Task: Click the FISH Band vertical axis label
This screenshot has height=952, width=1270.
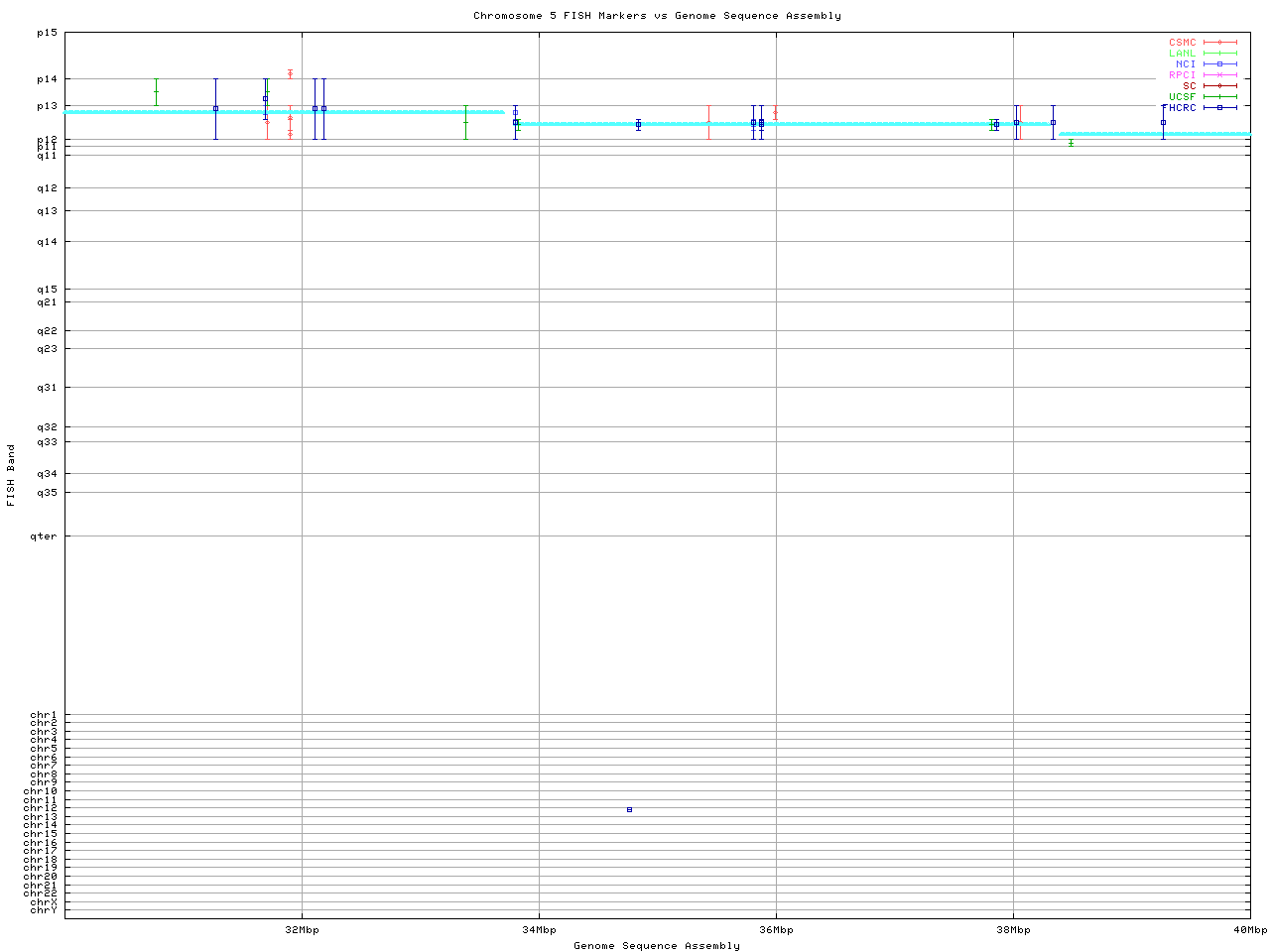Action: tap(11, 475)
